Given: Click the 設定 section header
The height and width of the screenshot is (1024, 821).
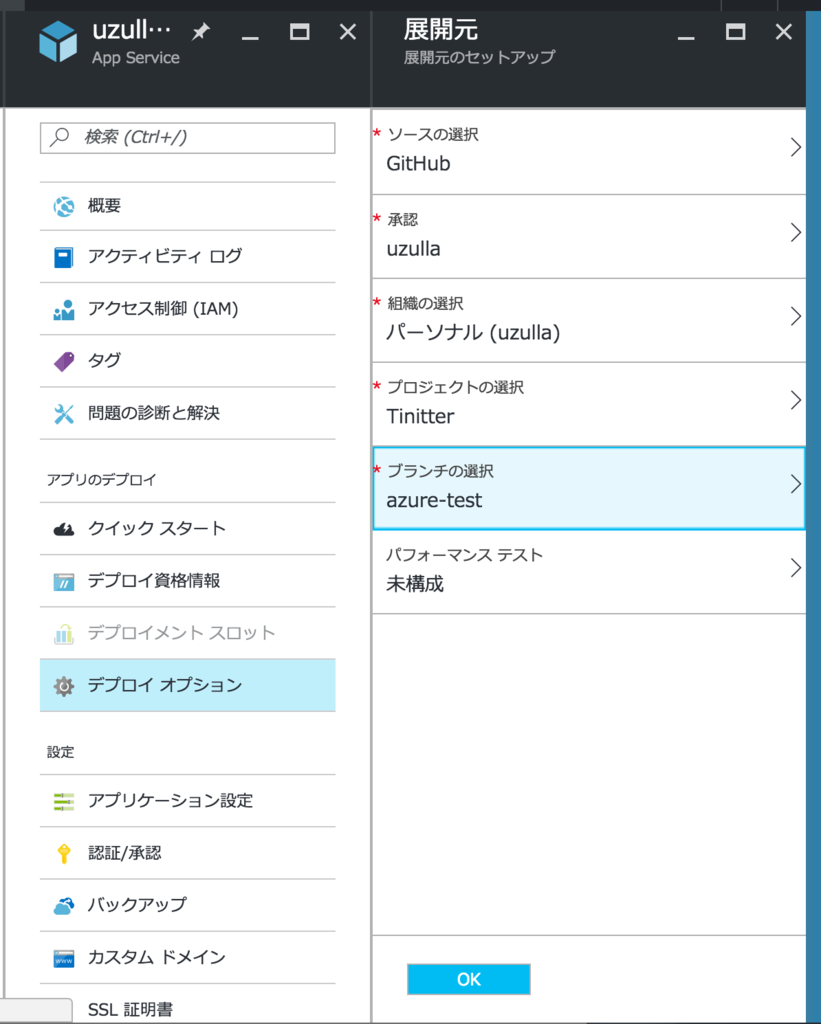Looking at the screenshot, I should [61, 752].
